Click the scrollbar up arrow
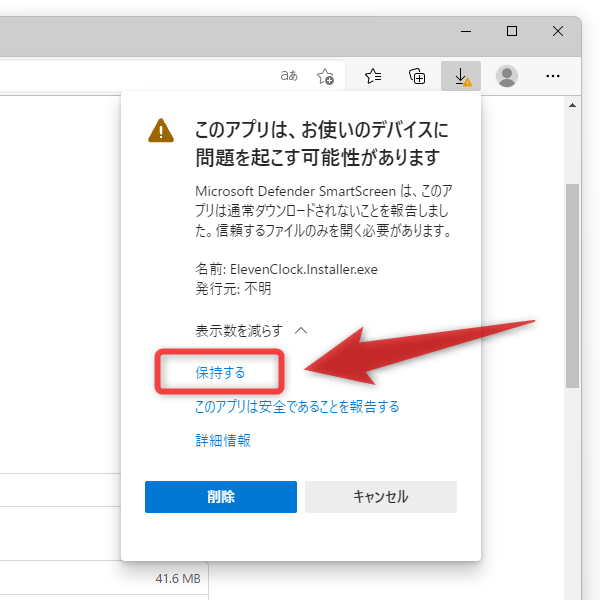Screen dimensions: 600x600 click(572, 105)
